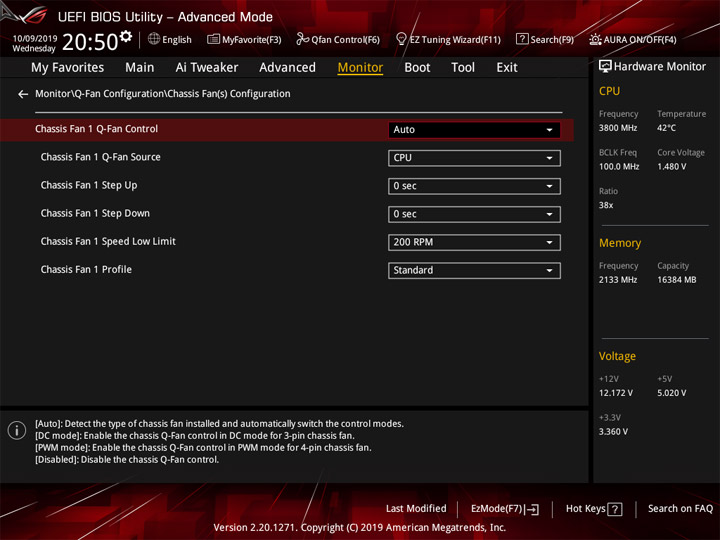The width and height of the screenshot is (720, 540).
Task: Click BCLK Freq value 100.0 MHz
Action: tap(619, 167)
